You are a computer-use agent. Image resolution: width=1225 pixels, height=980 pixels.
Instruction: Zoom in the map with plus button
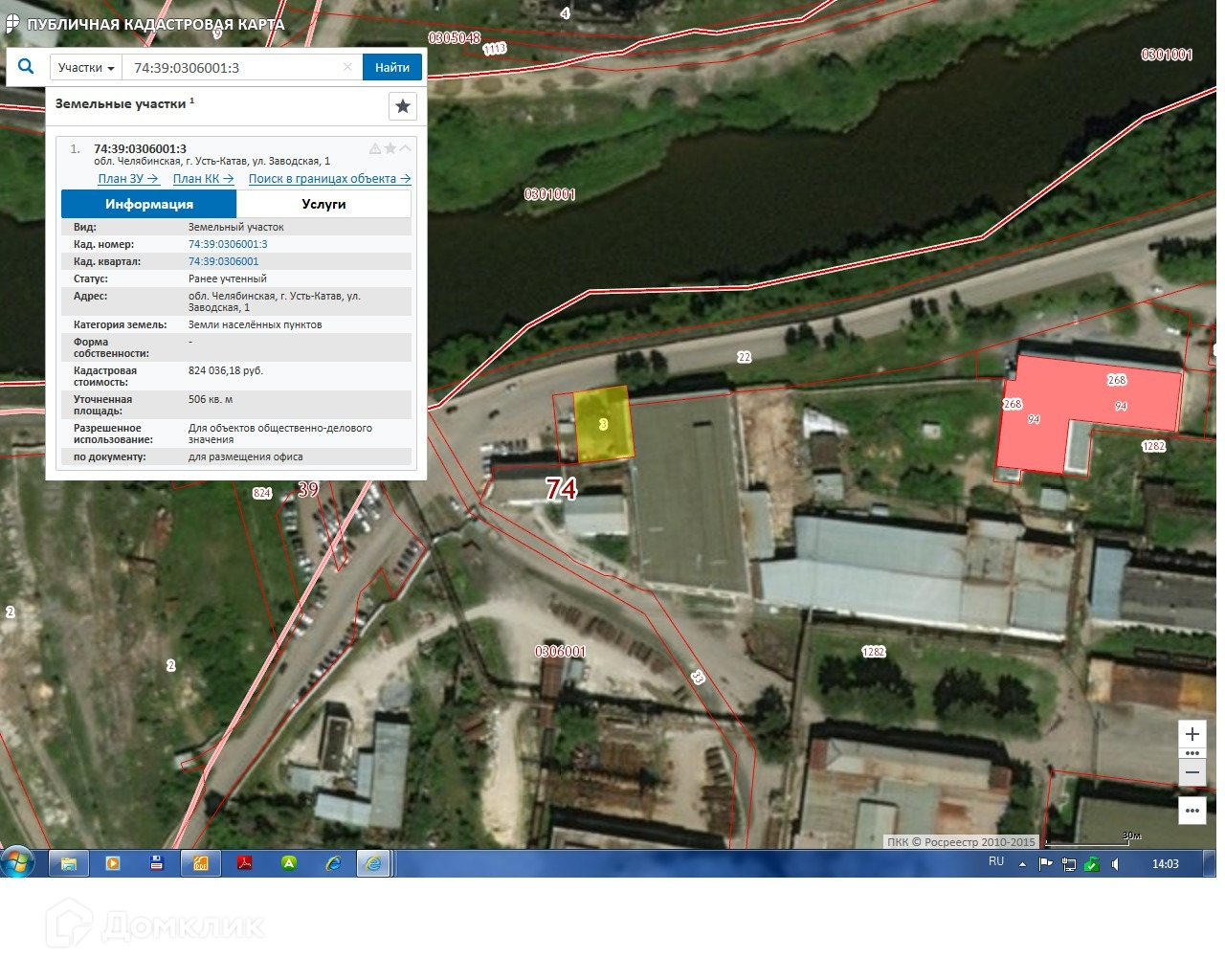coord(1192,734)
